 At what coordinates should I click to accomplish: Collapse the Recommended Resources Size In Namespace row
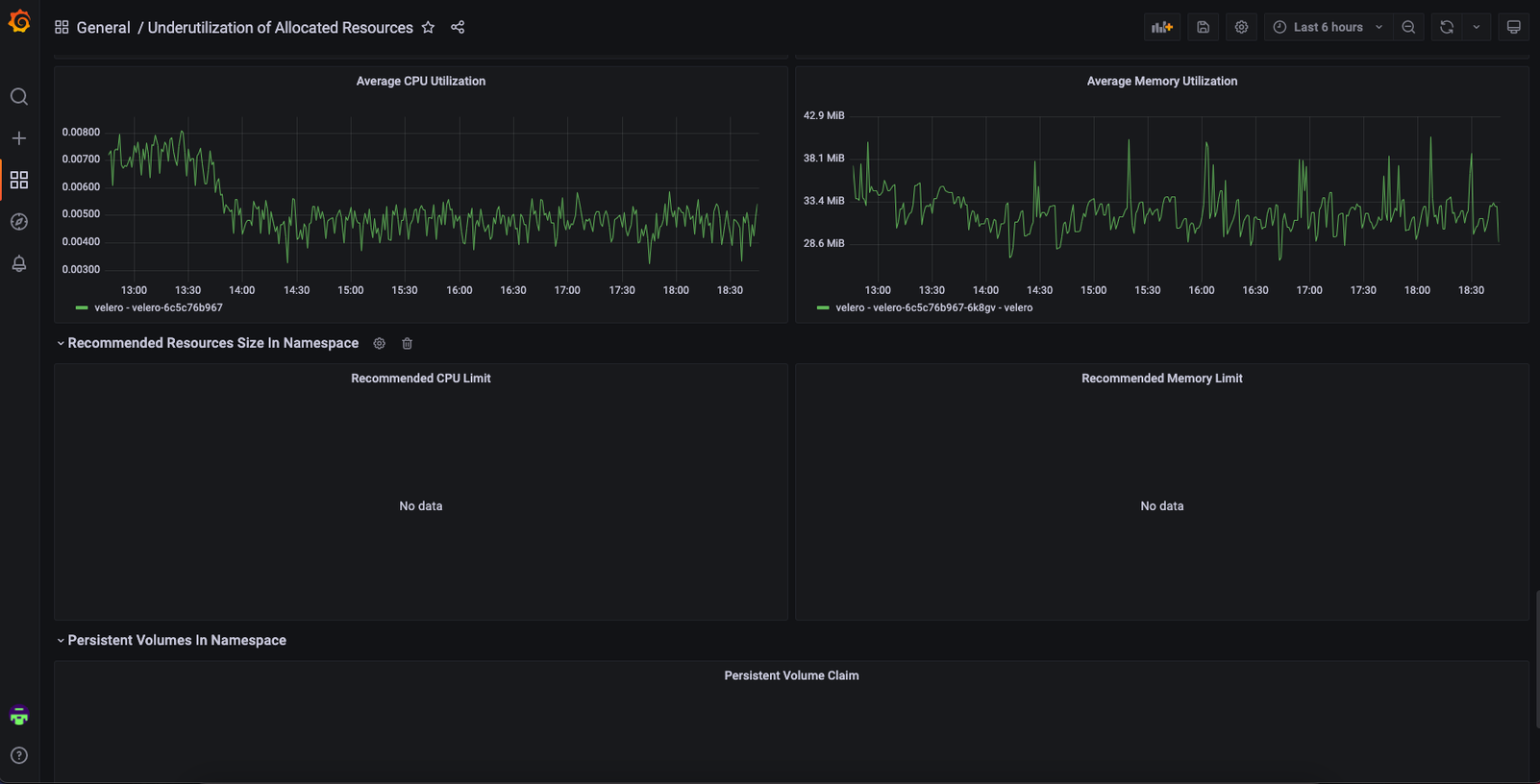pyautogui.click(x=208, y=343)
